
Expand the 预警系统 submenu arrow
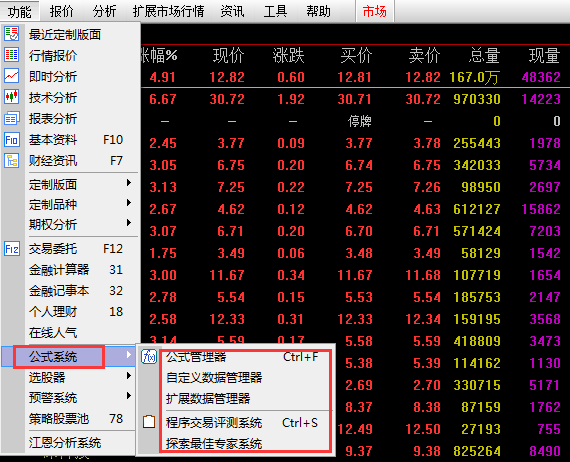129,395
